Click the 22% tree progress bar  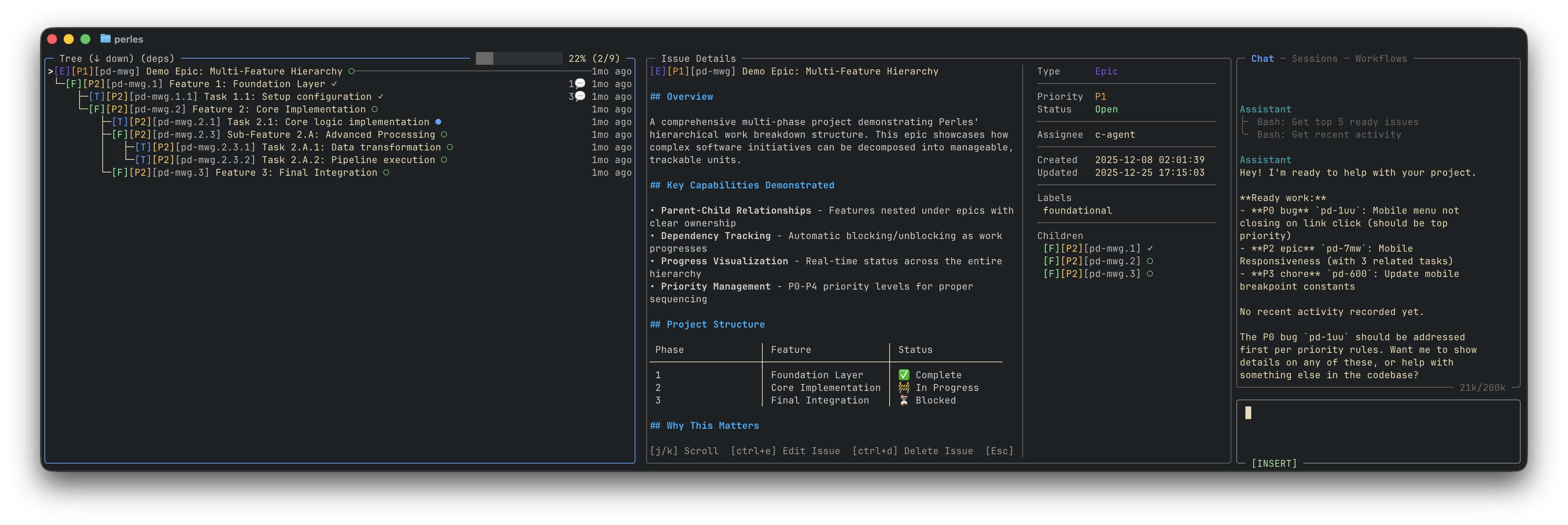pyautogui.click(x=519, y=59)
